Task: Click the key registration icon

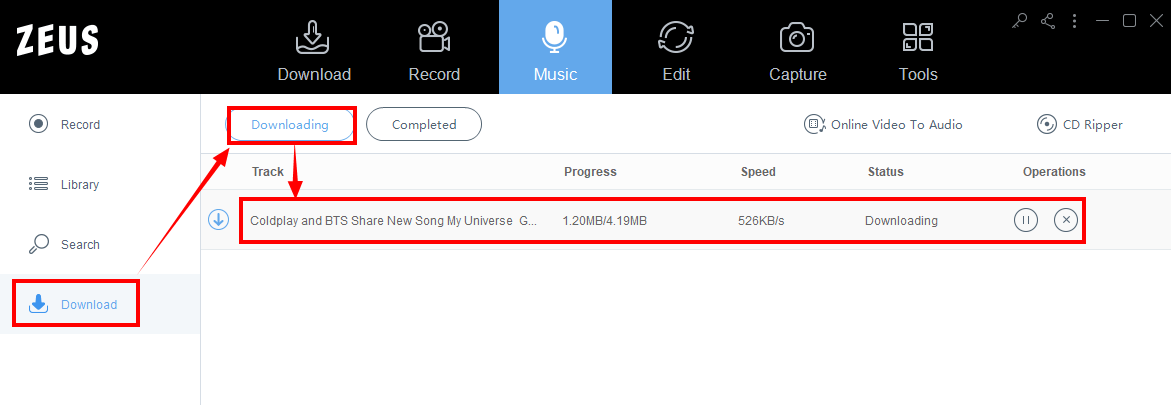Action: pyautogui.click(x=1020, y=21)
